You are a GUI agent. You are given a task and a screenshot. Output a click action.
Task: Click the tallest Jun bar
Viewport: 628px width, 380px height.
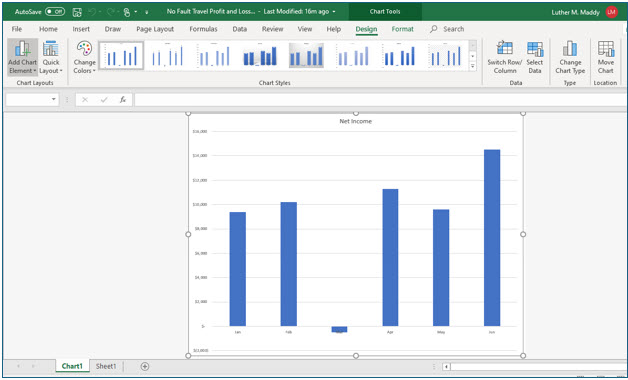click(492, 238)
